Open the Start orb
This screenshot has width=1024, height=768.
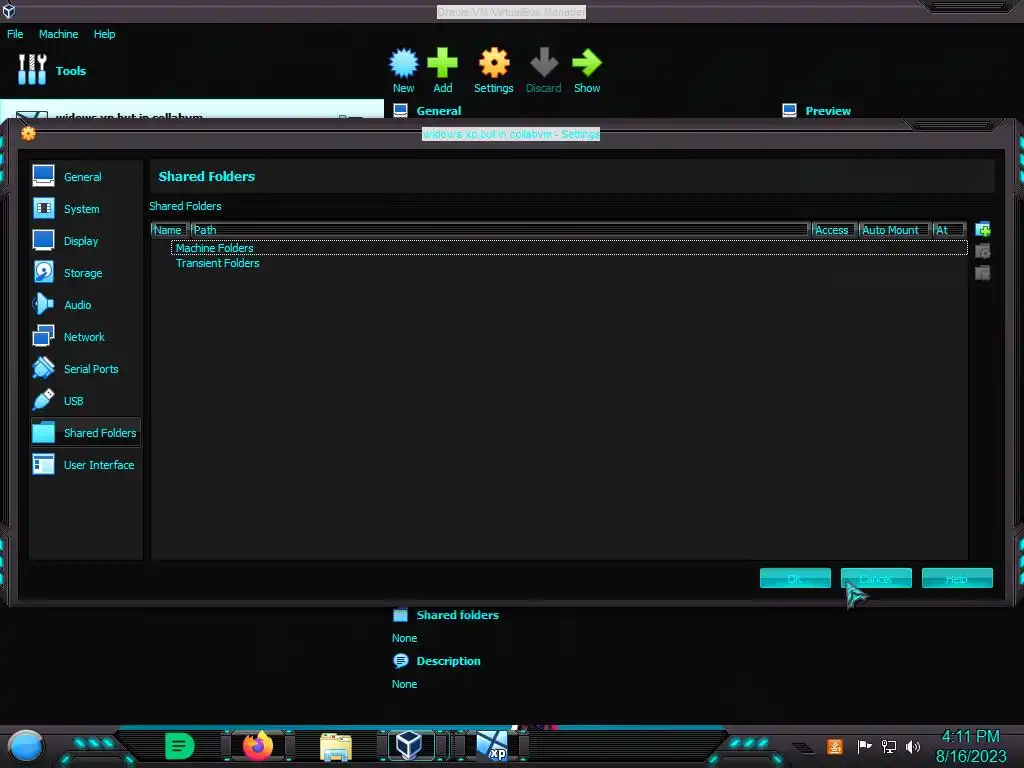coord(26,746)
